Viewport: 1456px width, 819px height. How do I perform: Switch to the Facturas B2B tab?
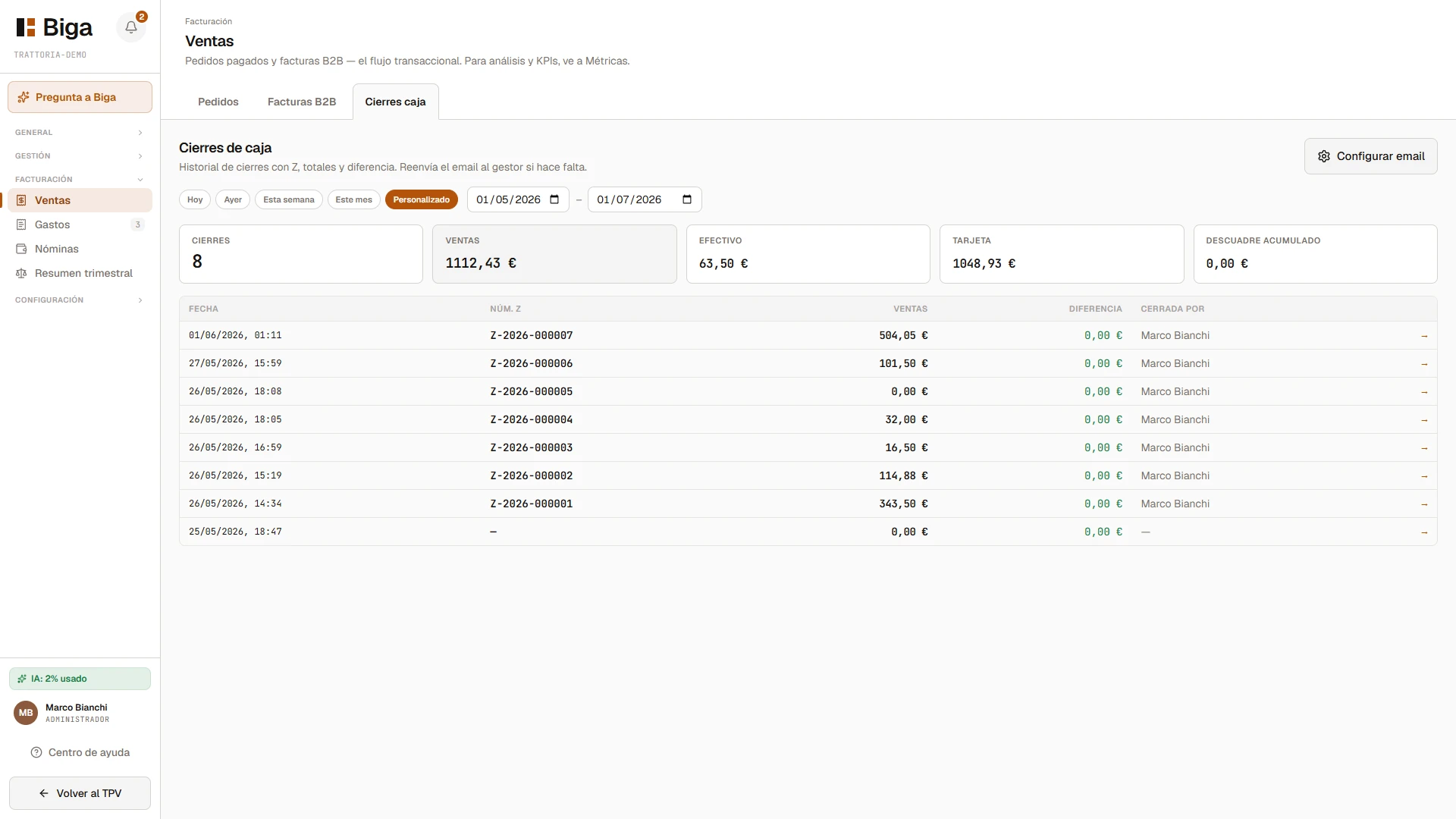click(302, 102)
